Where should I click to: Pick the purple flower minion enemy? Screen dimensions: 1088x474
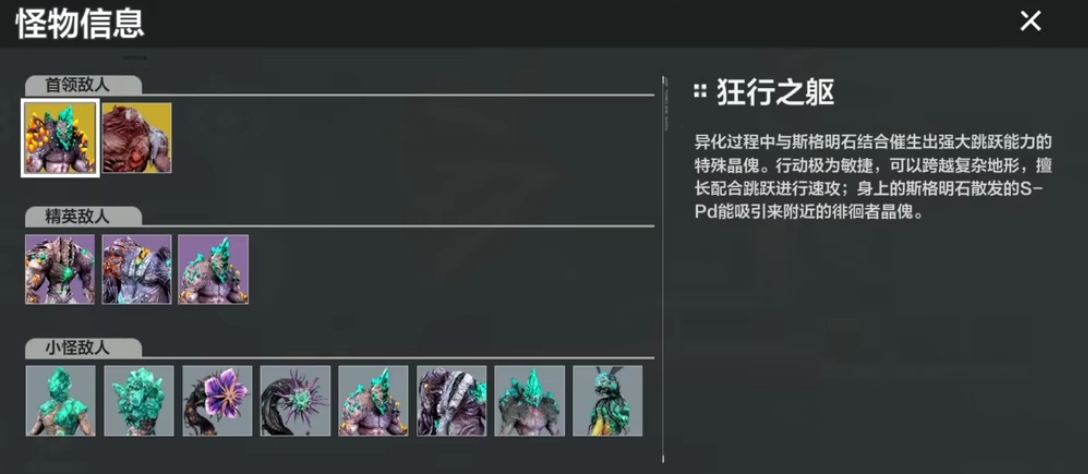217,401
